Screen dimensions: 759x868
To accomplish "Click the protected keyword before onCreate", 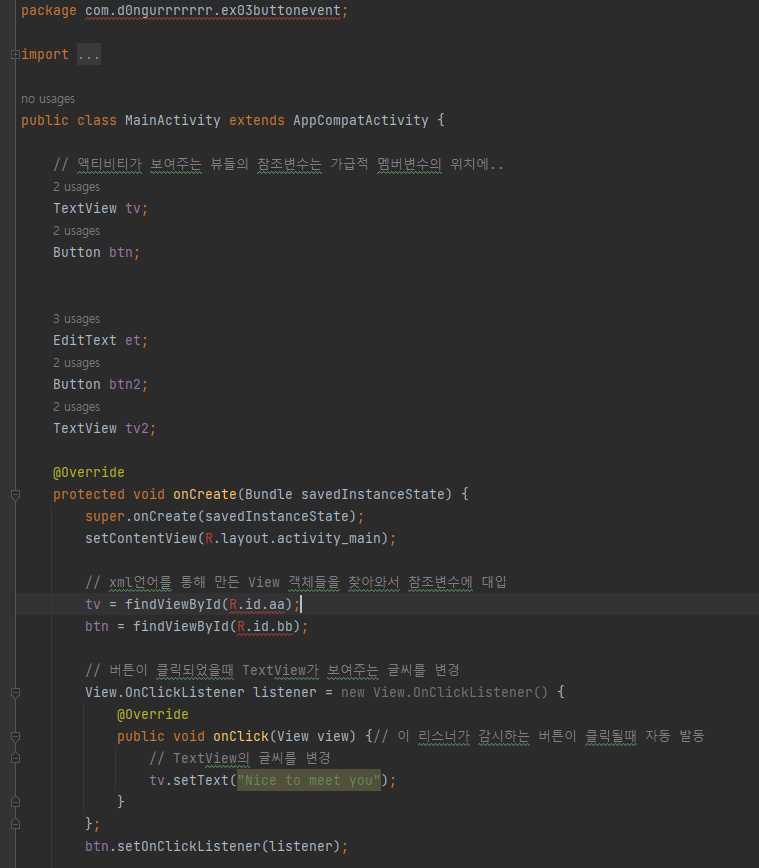I will click(x=89, y=494).
